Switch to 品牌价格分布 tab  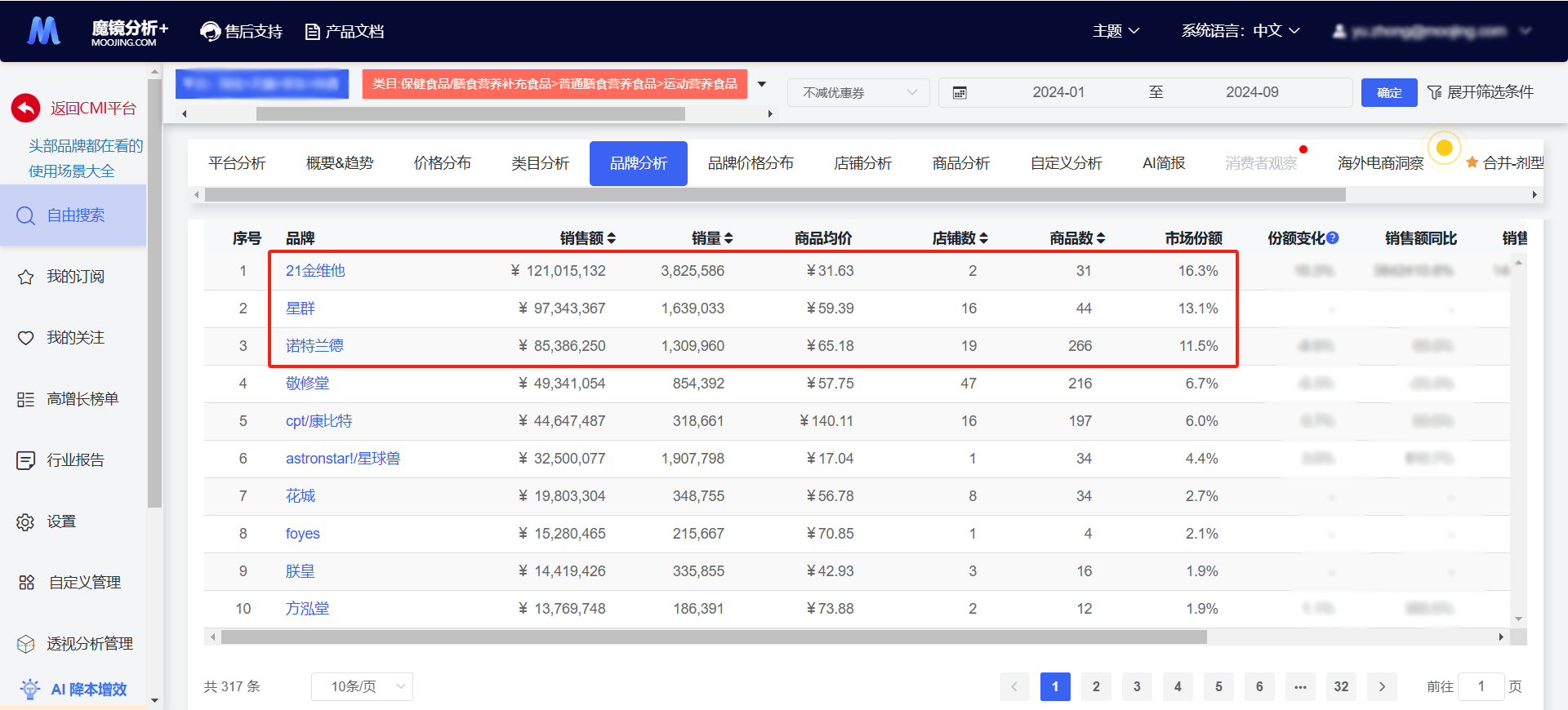[751, 163]
